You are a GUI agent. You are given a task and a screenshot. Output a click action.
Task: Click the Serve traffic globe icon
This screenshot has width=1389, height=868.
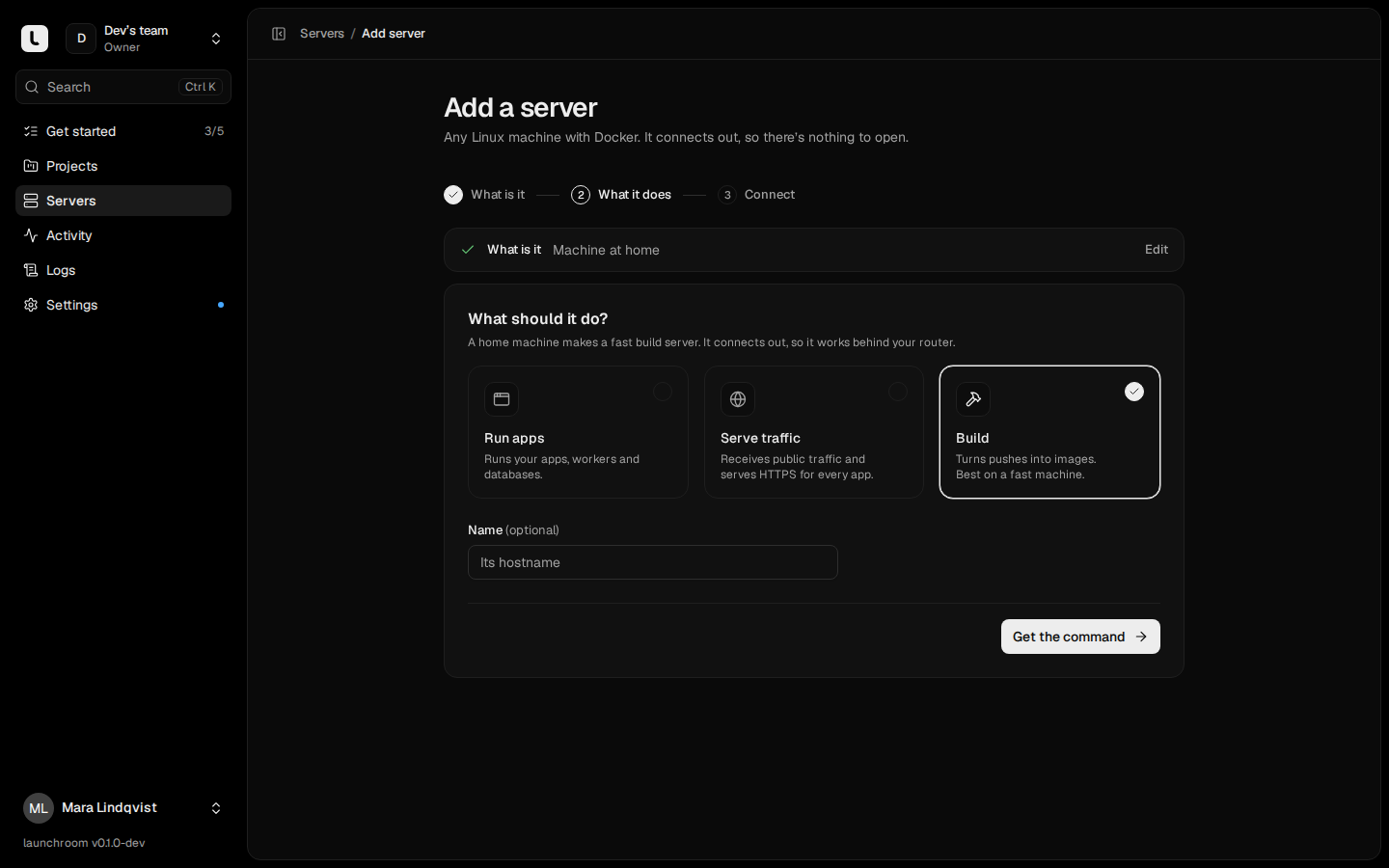[738, 399]
